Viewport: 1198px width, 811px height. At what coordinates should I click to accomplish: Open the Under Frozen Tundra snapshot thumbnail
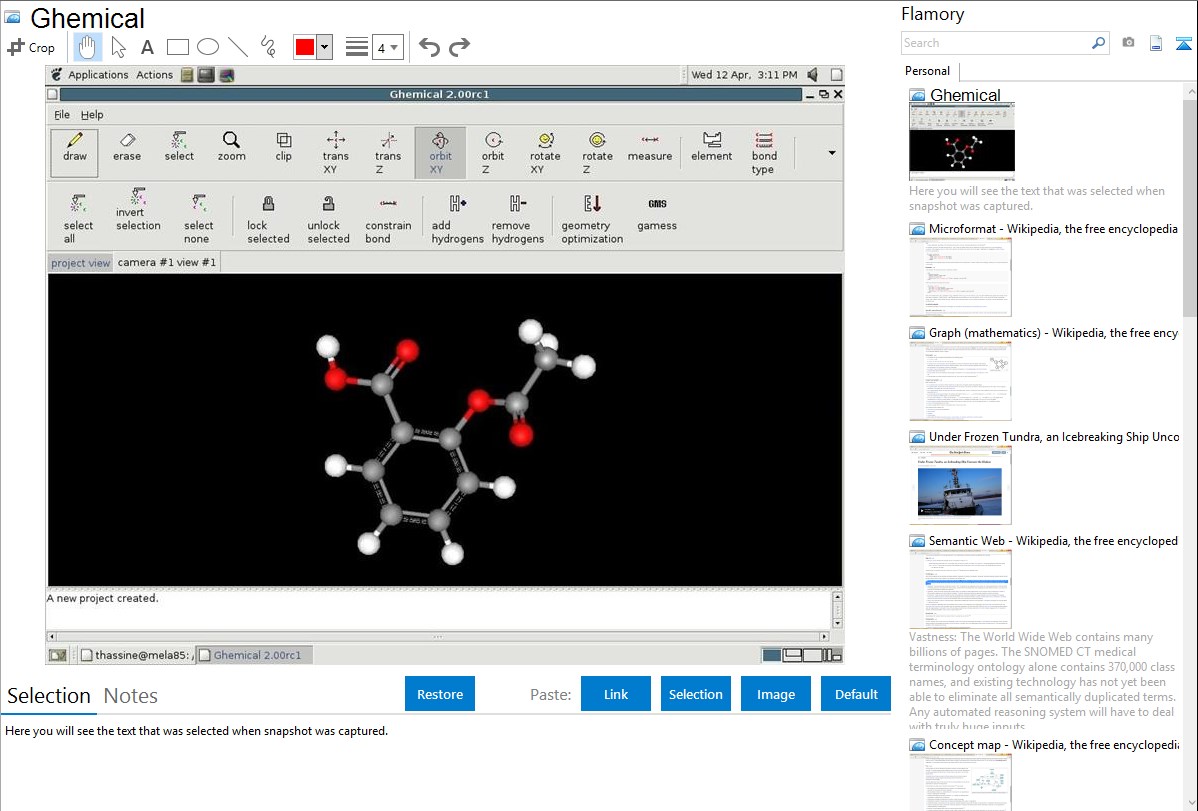(960, 485)
